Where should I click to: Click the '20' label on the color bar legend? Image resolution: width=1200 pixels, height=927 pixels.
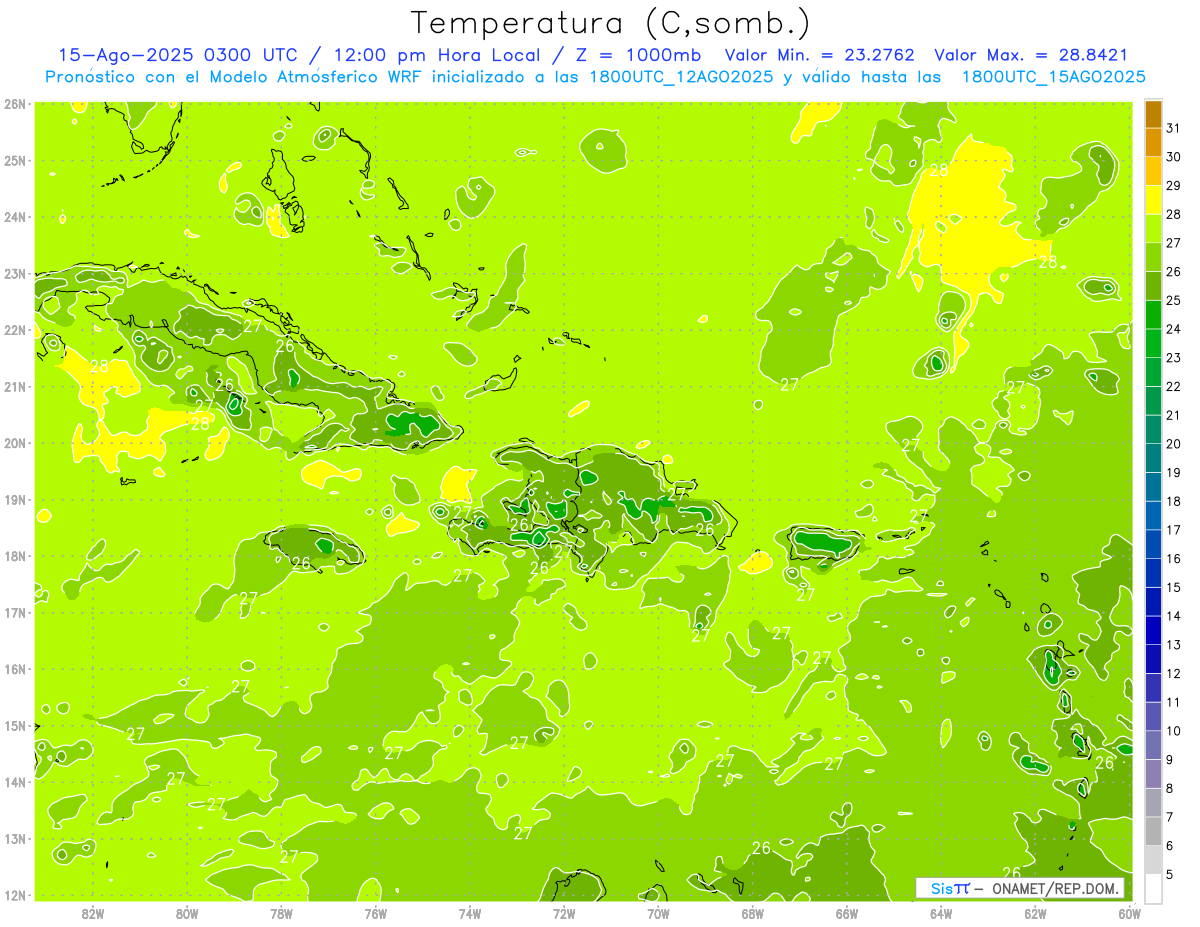pyautogui.click(x=1174, y=444)
